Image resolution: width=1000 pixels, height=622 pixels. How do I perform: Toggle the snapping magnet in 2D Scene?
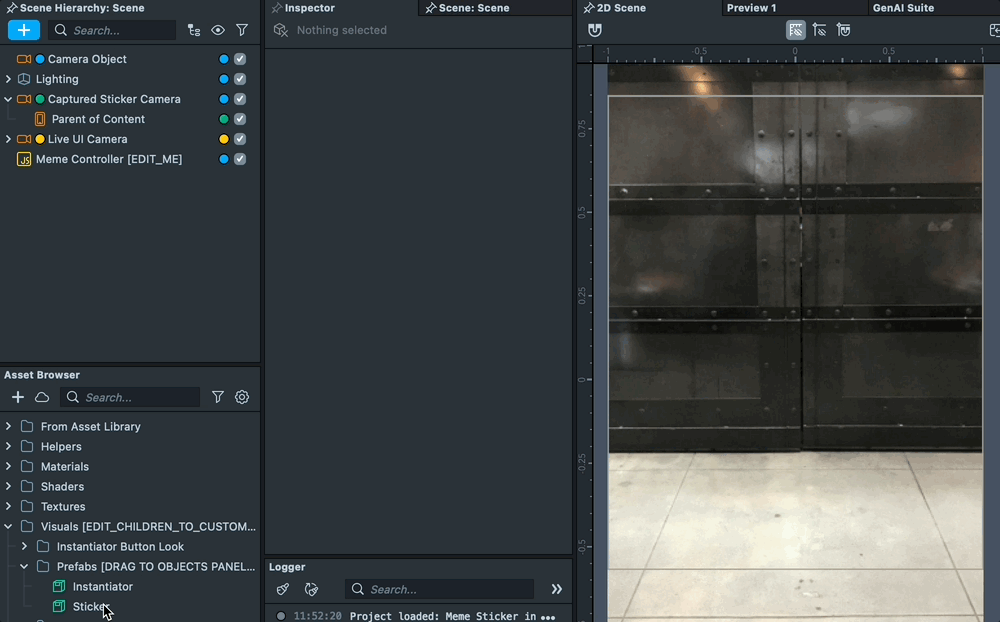coord(595,30)
